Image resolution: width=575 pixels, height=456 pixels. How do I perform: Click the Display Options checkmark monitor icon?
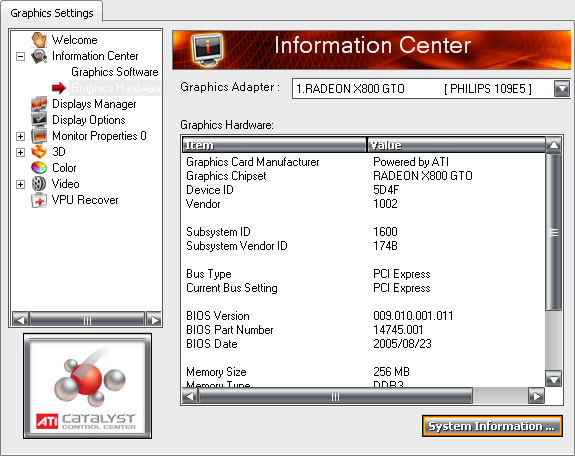[39, 120]
